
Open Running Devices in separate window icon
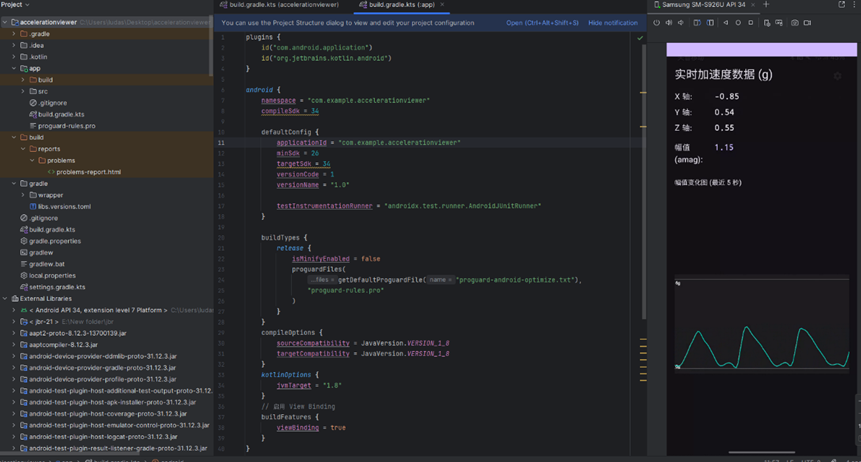coord(841,4)
